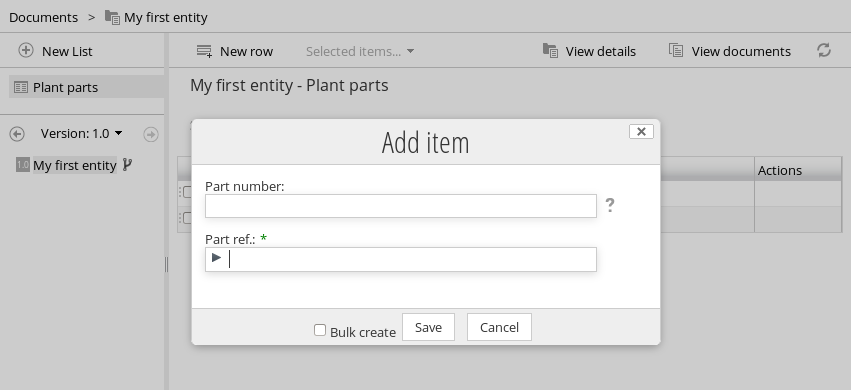Add a New row

click(x=246, y=51)
